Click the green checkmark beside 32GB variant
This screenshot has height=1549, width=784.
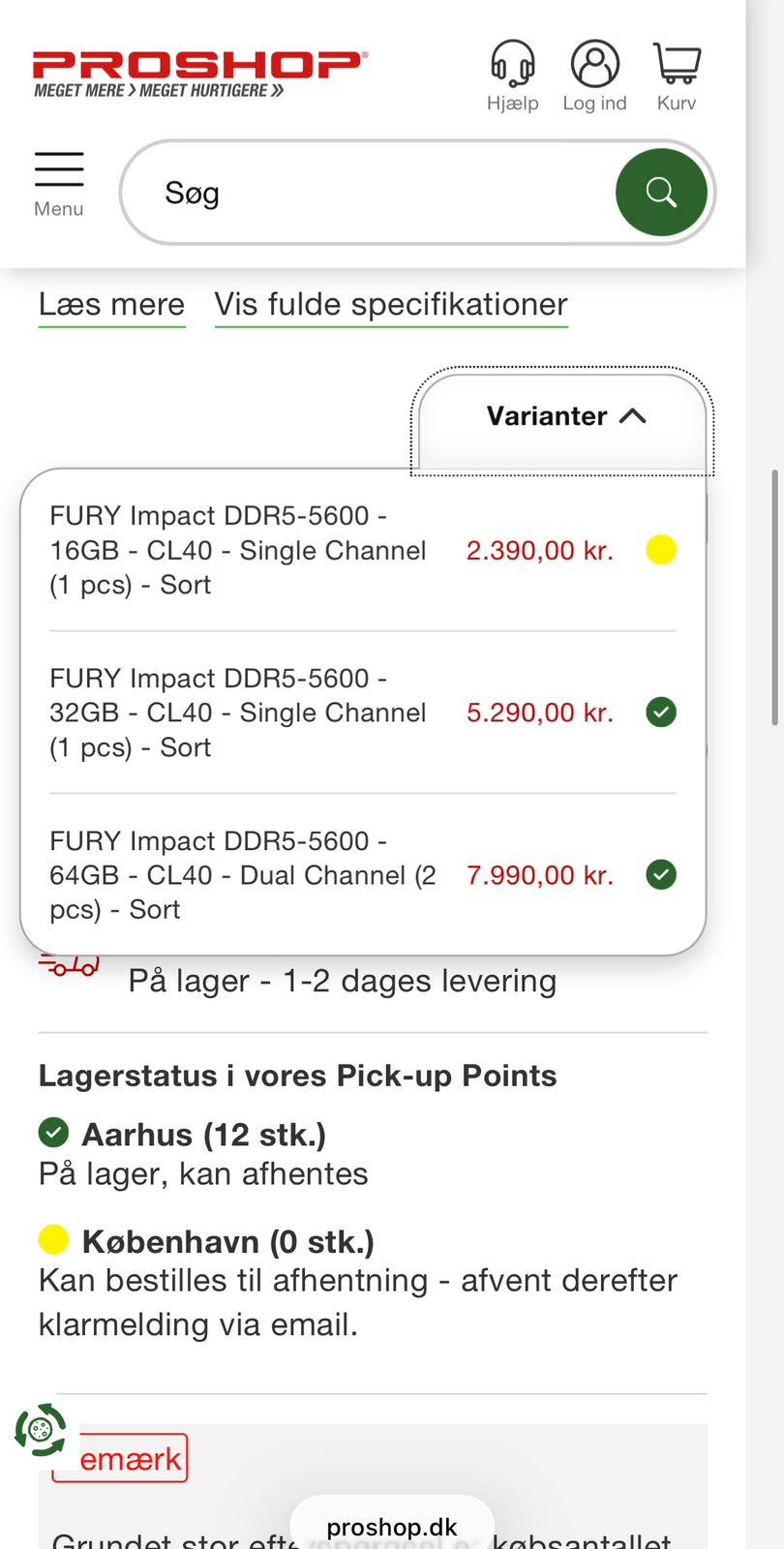[x=661, y=713]
